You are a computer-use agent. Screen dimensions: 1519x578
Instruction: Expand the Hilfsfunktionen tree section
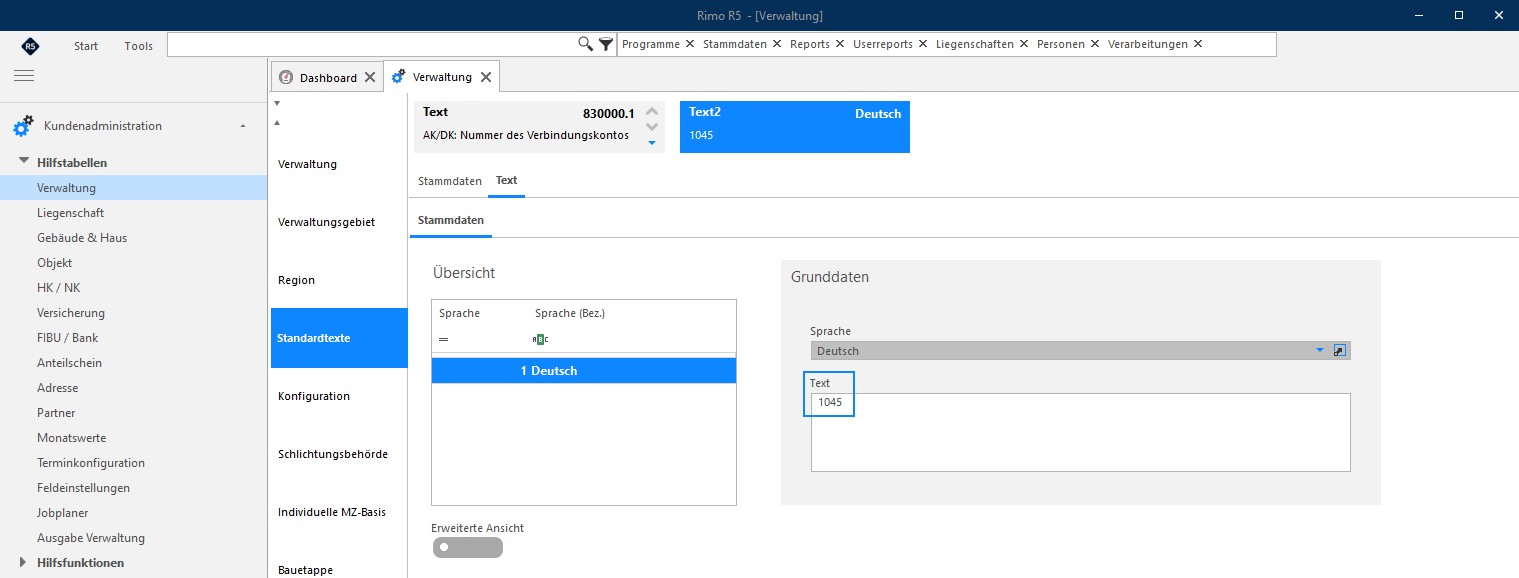pos(23,562)
